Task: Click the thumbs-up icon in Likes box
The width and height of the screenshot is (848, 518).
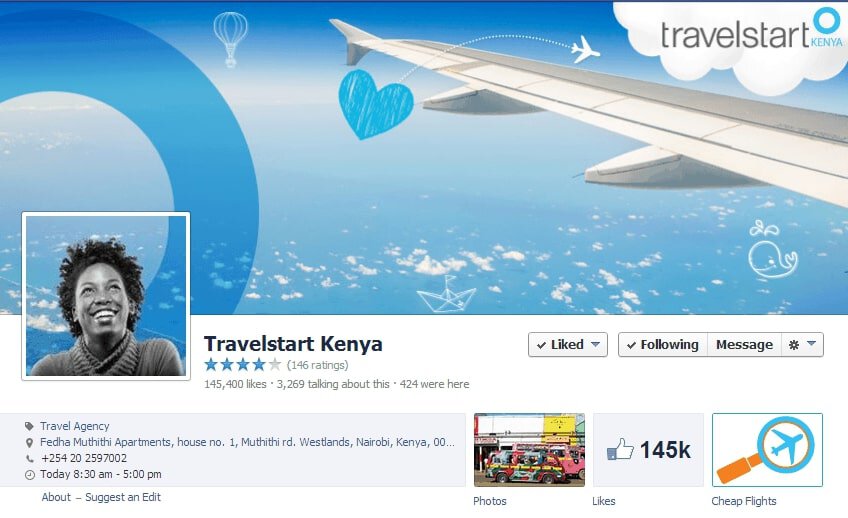Action: 620,449
